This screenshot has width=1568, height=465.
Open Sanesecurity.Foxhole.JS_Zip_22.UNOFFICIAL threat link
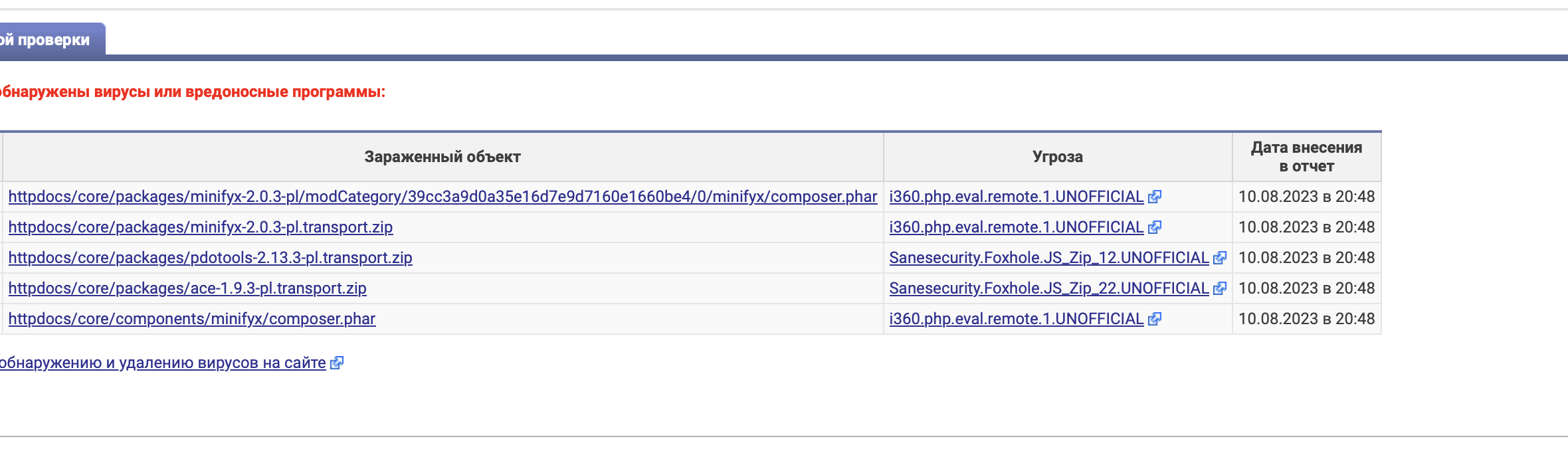click(1049, 288)
